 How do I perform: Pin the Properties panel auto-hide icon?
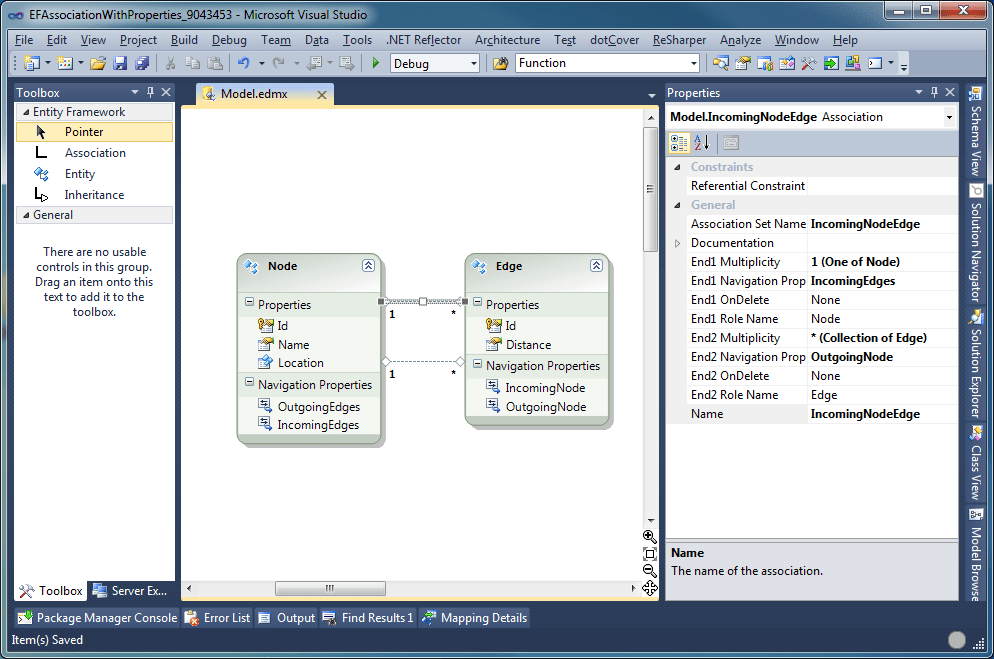[934, 93]
